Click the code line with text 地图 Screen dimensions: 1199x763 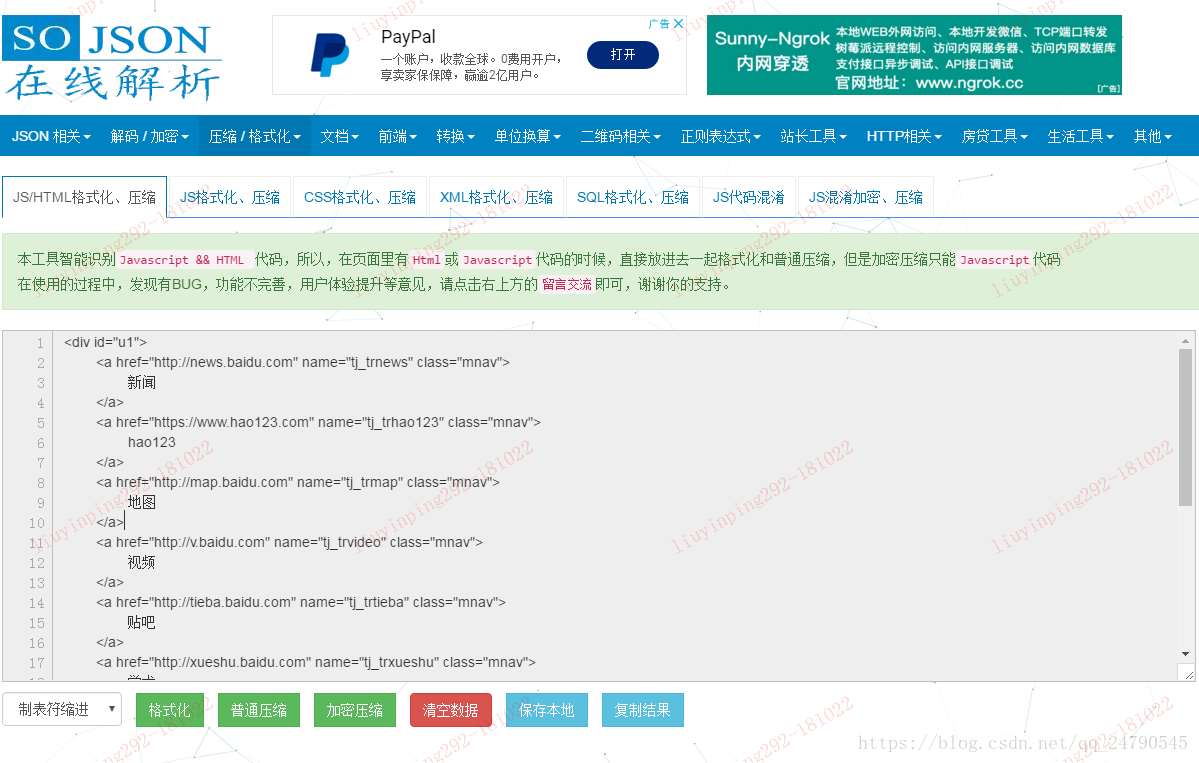[141, 502]
